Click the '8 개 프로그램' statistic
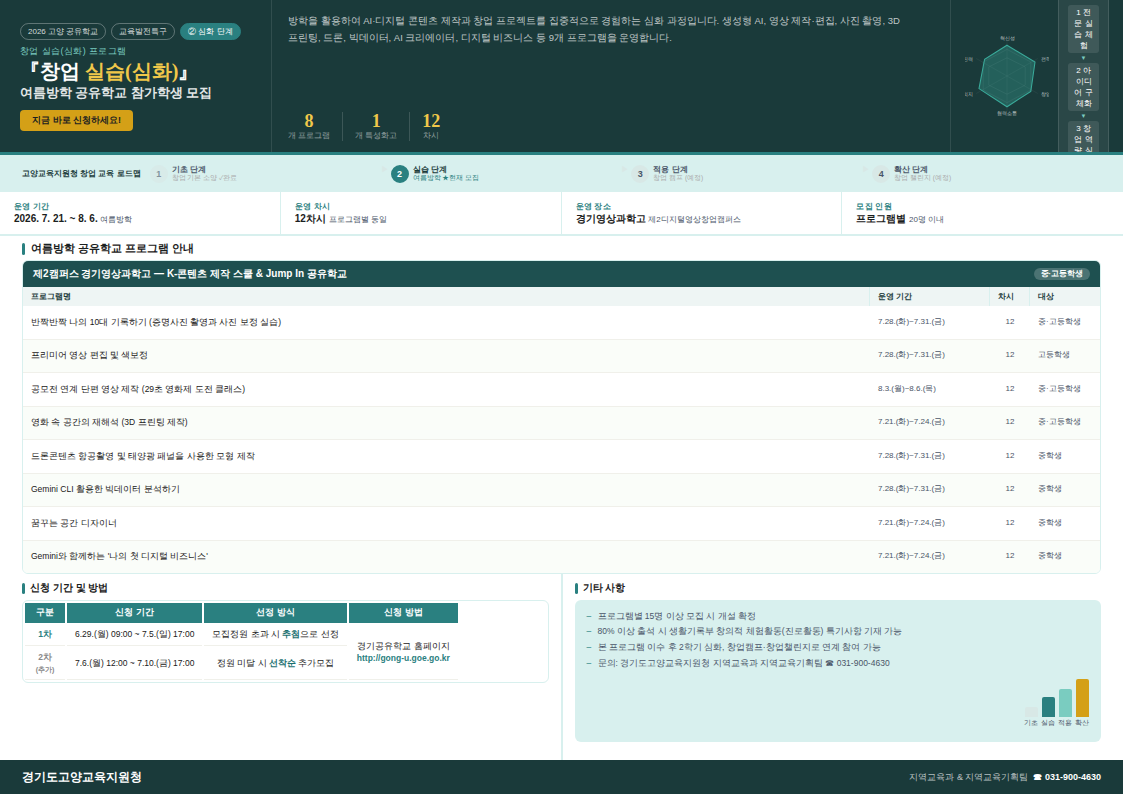The image size is (1123, 794). (x=309, y=126)
